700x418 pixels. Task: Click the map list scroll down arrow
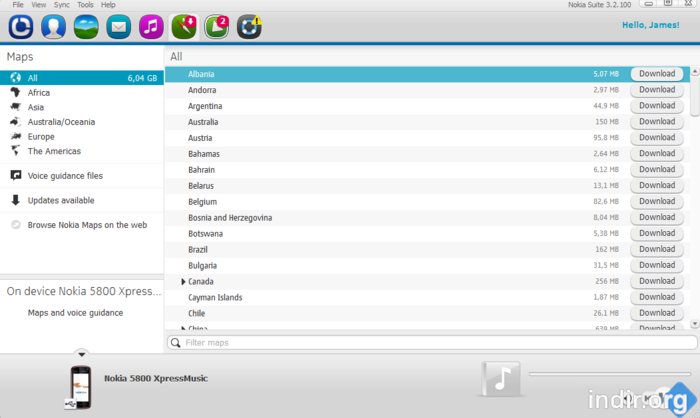tap(695, 324)
